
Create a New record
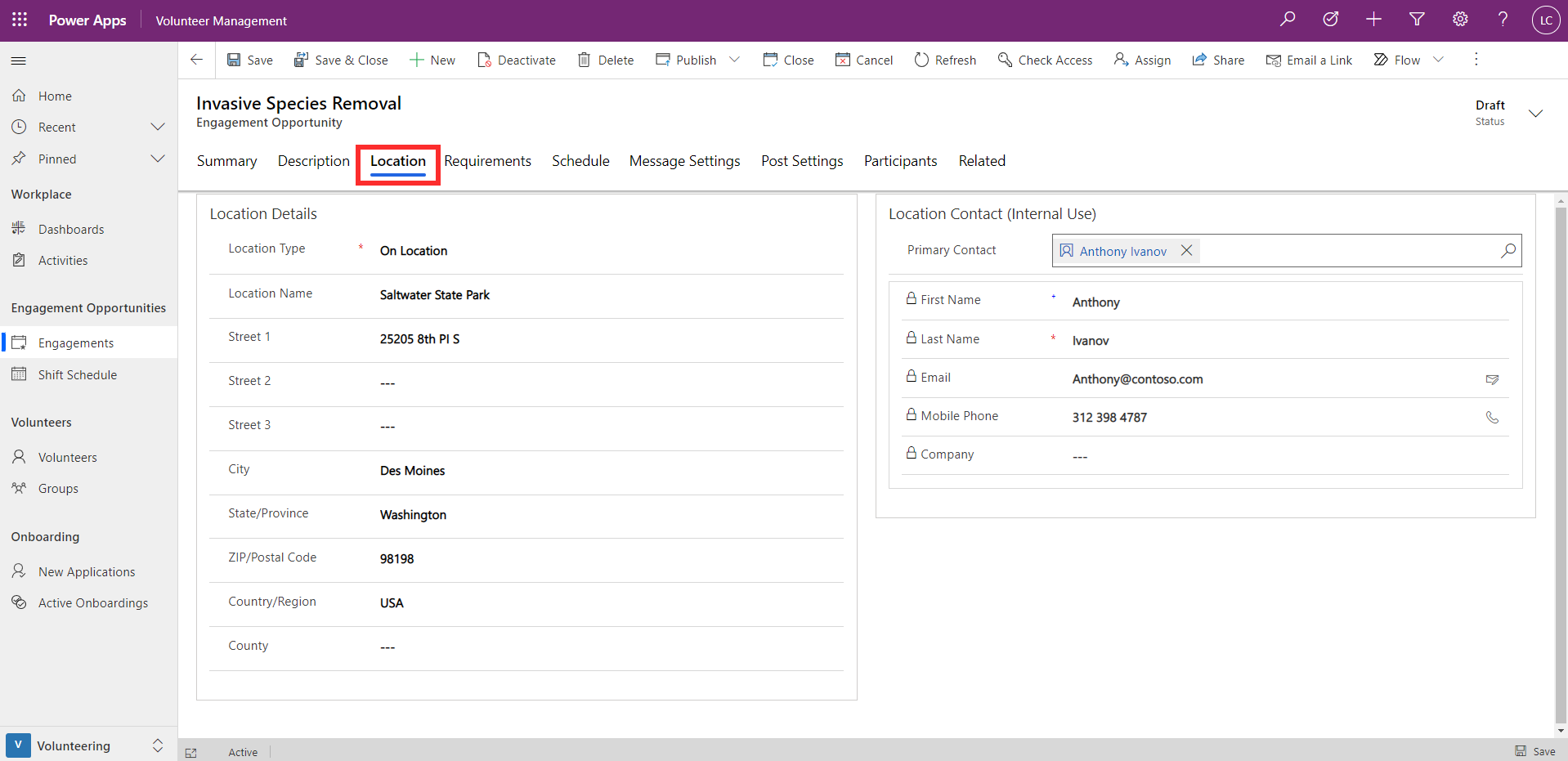coord(432,60)
